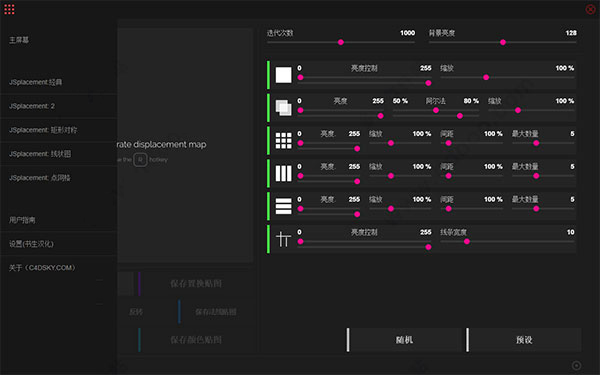Viewport: 600px width, 375px height.
Task: Click 间距 handle in horizontal bars row
Action: (x=448, y=209)
